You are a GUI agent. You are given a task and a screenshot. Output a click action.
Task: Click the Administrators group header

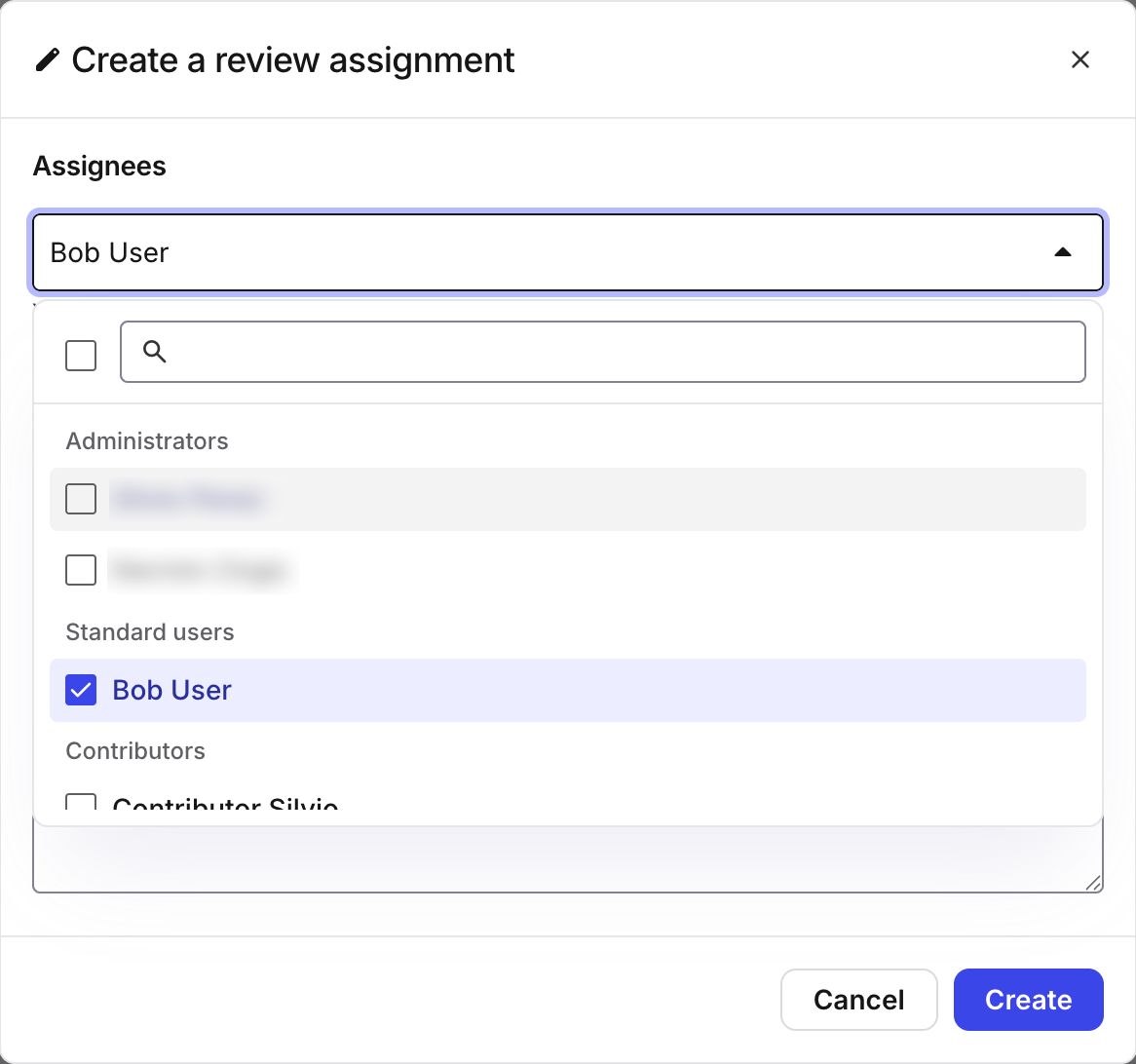pos(146,440)
